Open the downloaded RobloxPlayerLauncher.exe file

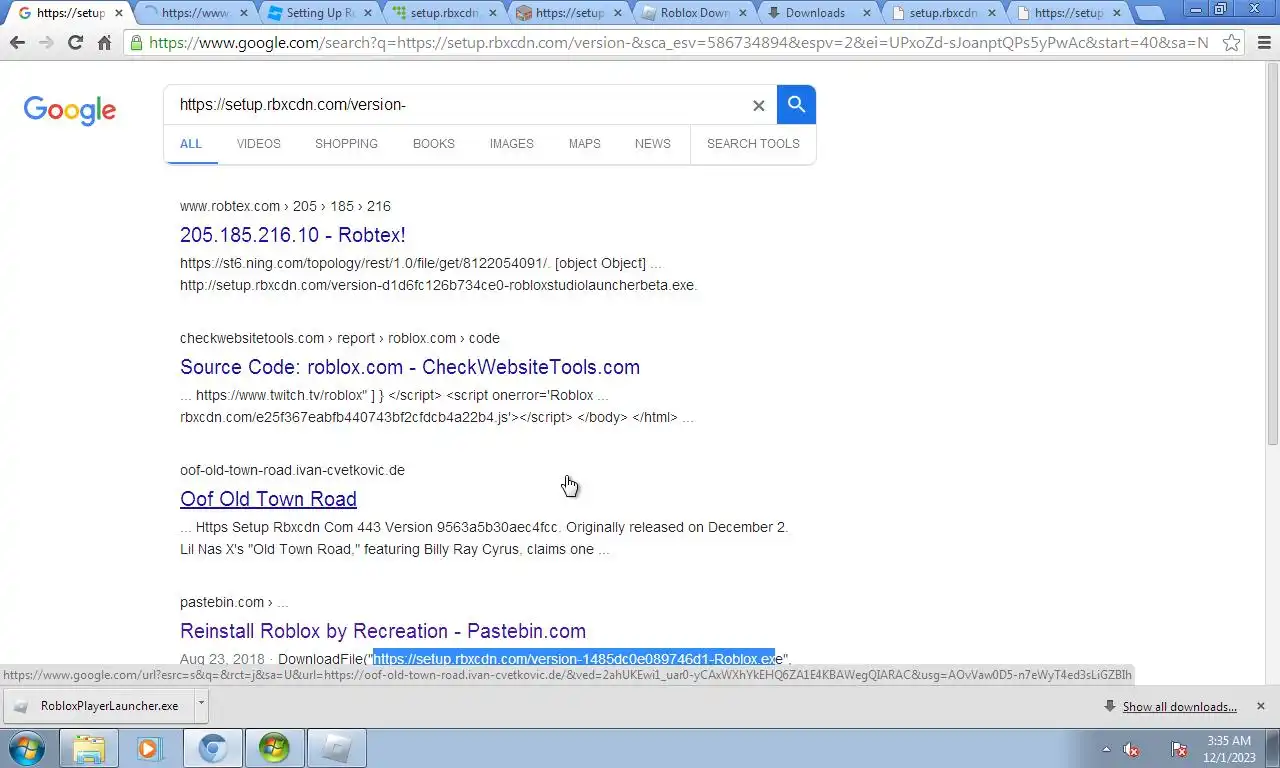pyautogui.click(x=98, y=706)
